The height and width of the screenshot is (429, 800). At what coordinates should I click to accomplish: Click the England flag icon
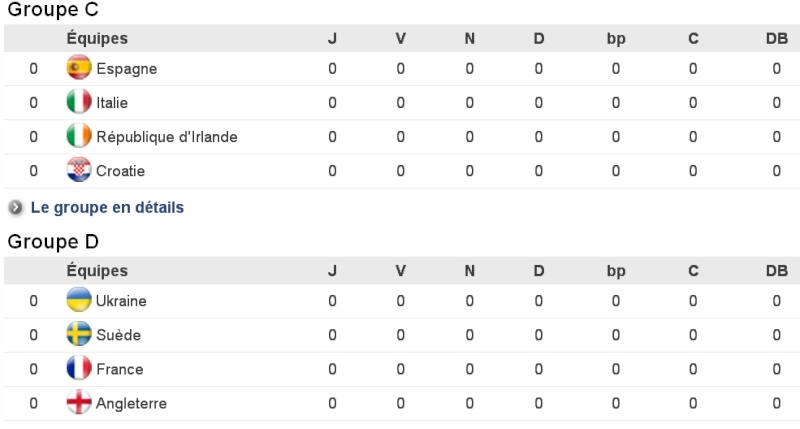[x=79, y=403]
